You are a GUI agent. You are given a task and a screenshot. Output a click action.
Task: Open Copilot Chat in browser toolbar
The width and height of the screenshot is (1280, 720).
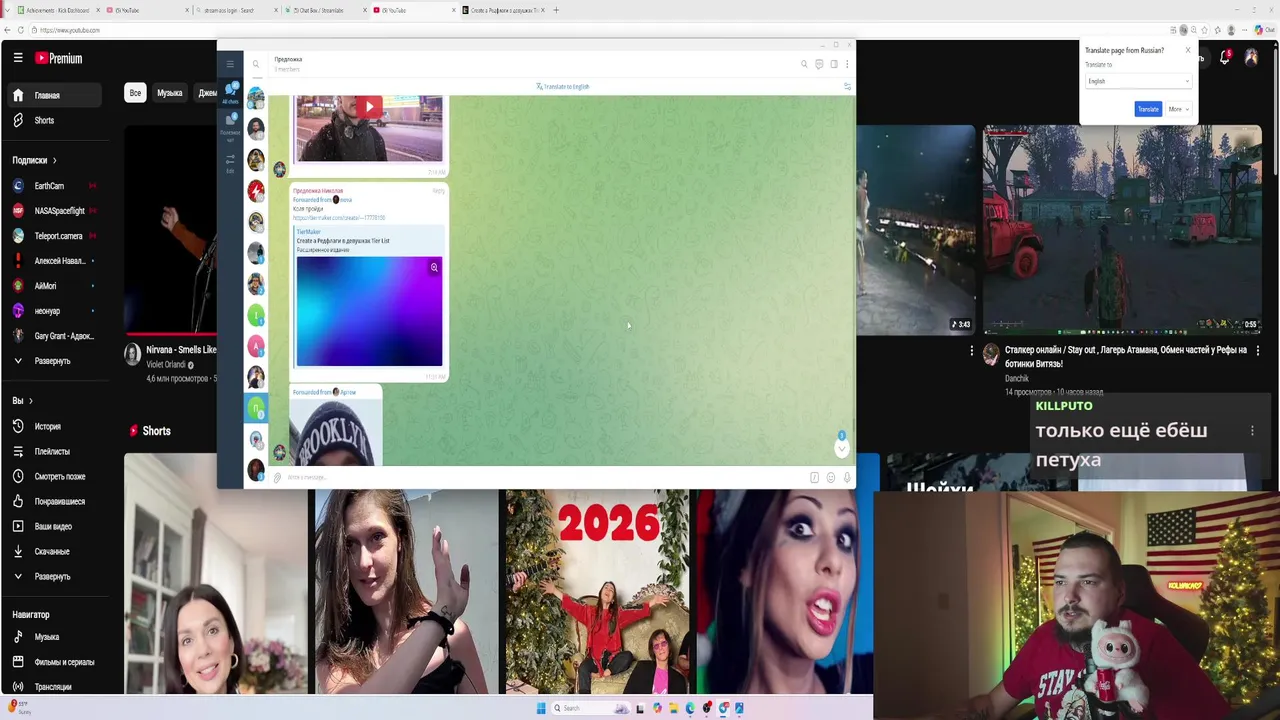[1263, 30]
